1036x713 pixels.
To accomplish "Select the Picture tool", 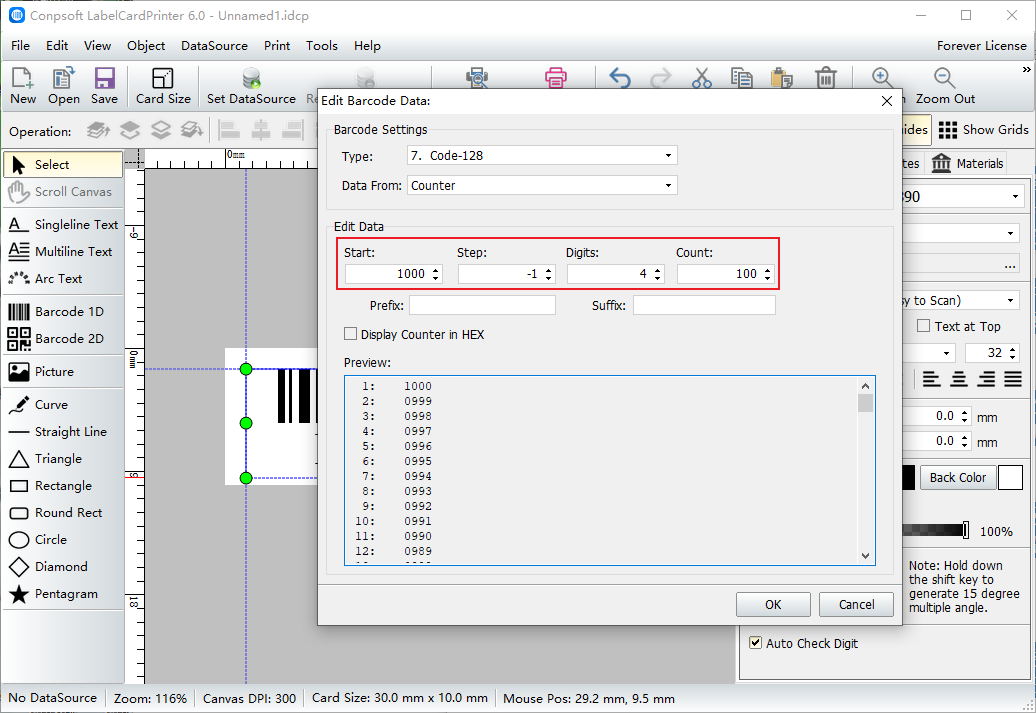I will pyautogui.click(x=63, y=371).
